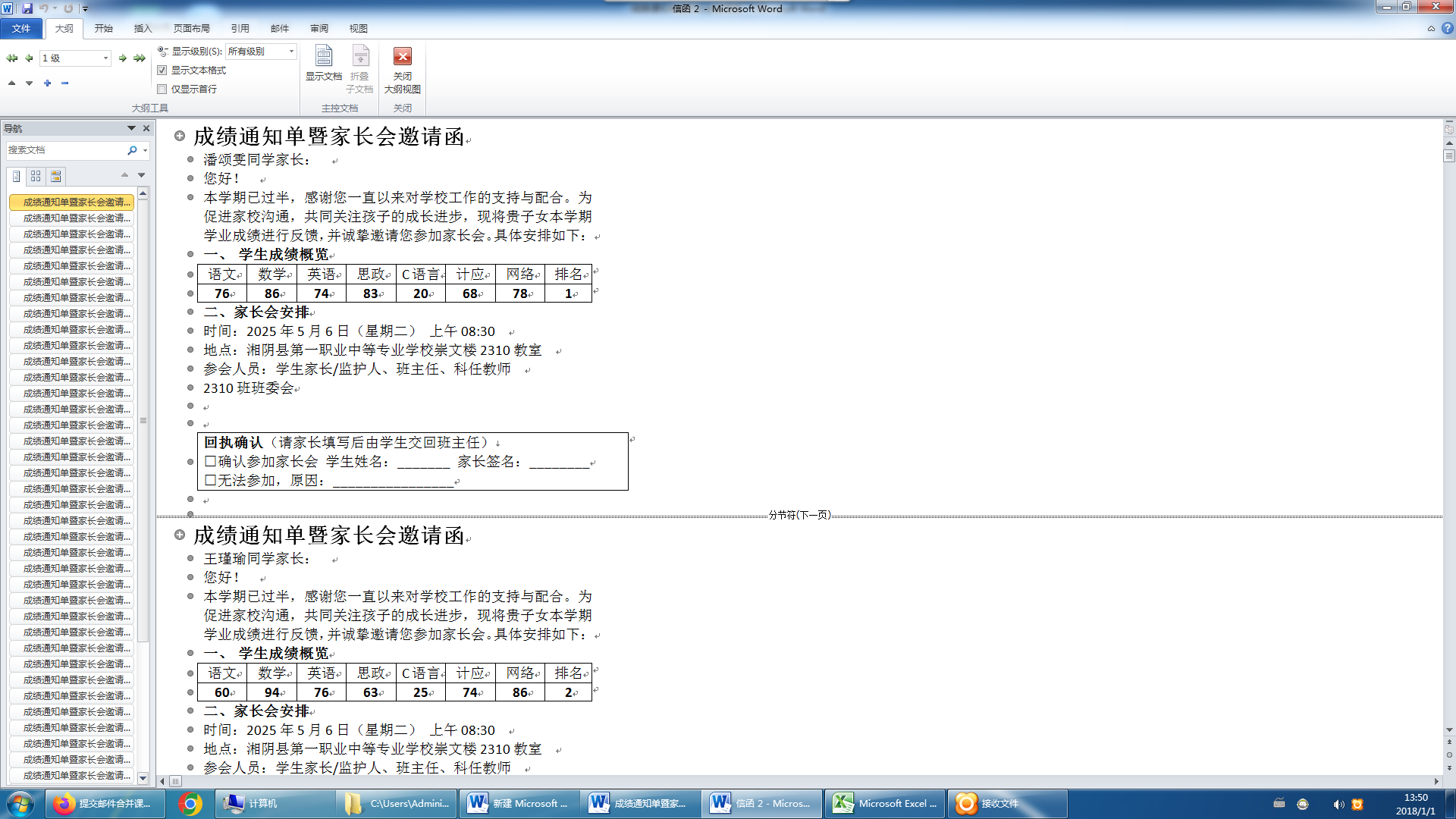Browse pages thumbnails view in navigation pane

point(36,176)
